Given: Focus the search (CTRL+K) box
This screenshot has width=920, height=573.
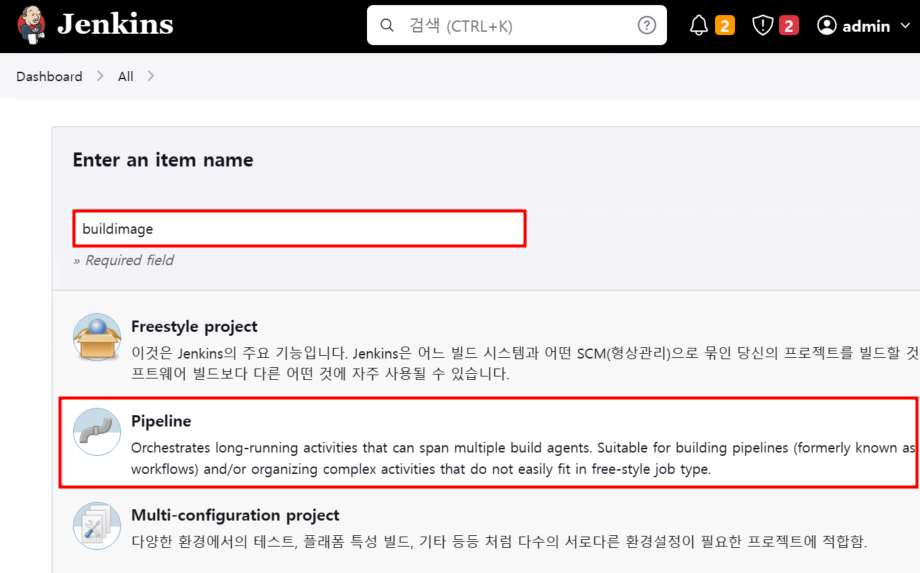Looking at the screenshot, I should [x=516, y=25].
